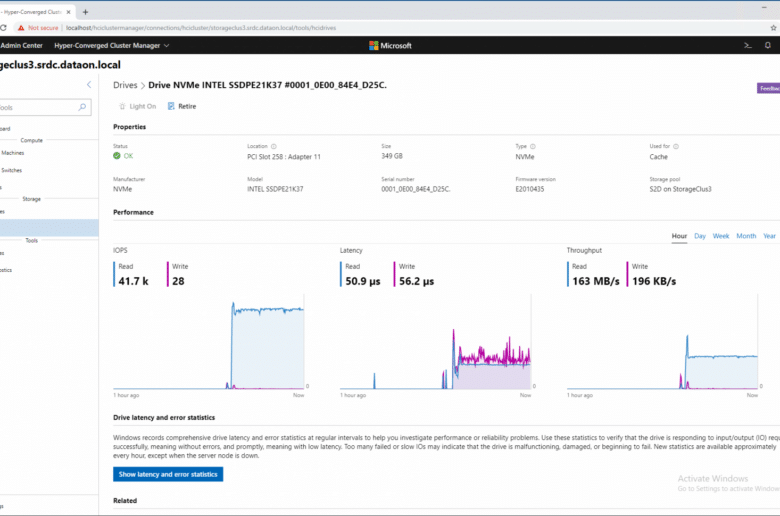
Task: Click the Latency chart
Action: 436,342
